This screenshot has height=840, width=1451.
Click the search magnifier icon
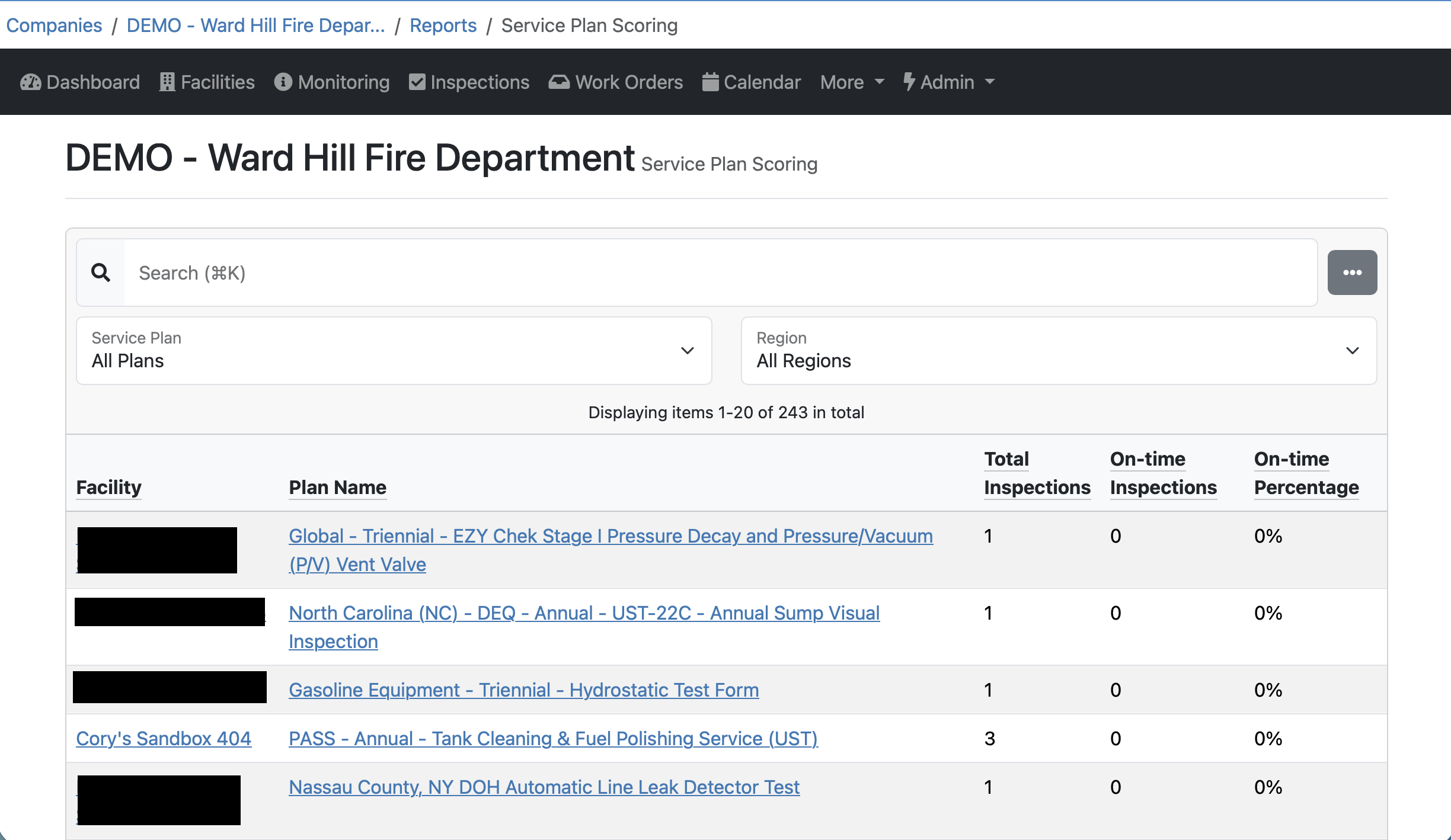(101, 273)
